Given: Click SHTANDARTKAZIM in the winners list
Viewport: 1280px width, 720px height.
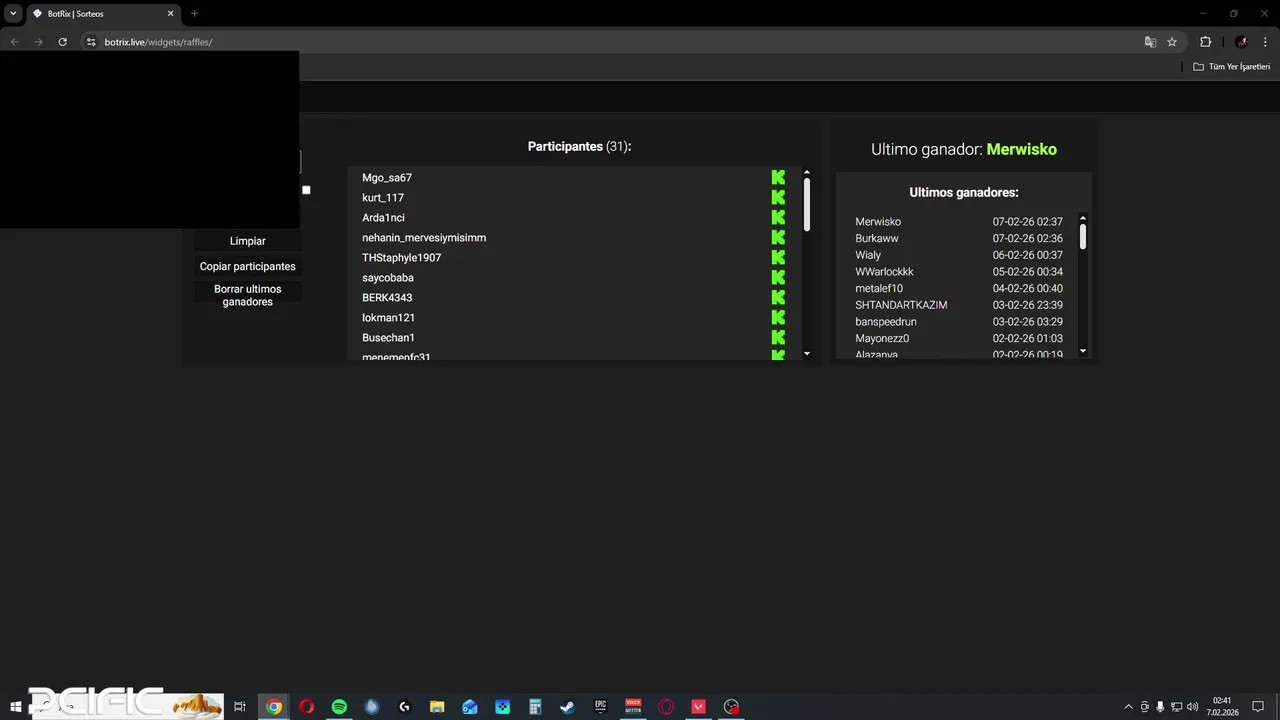Looking at the screenshot, I should 901,305.
